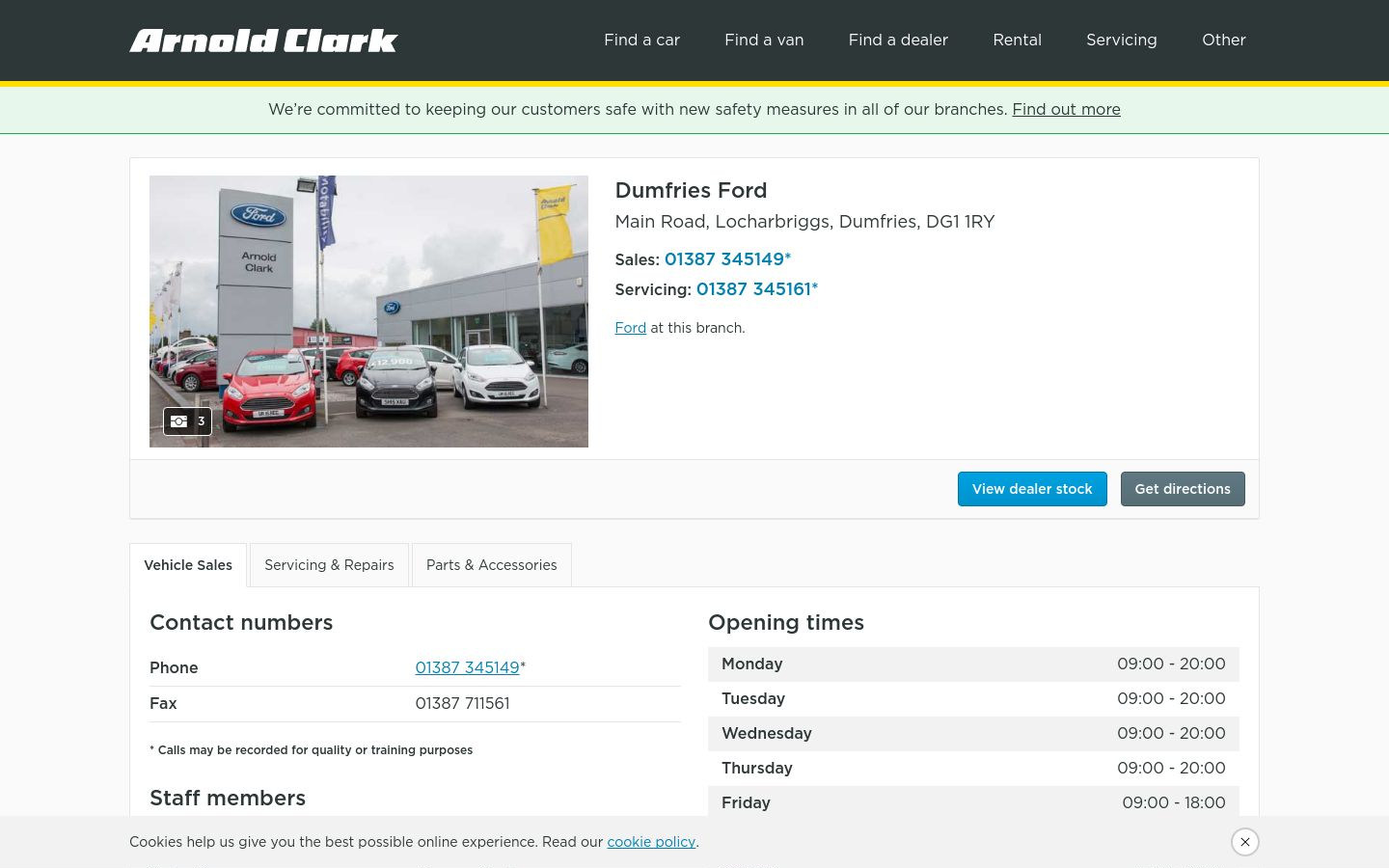The height and width of the screenshot is (868, 1389).
Task: Open the Servicing menu
Action: [1121, 40]
